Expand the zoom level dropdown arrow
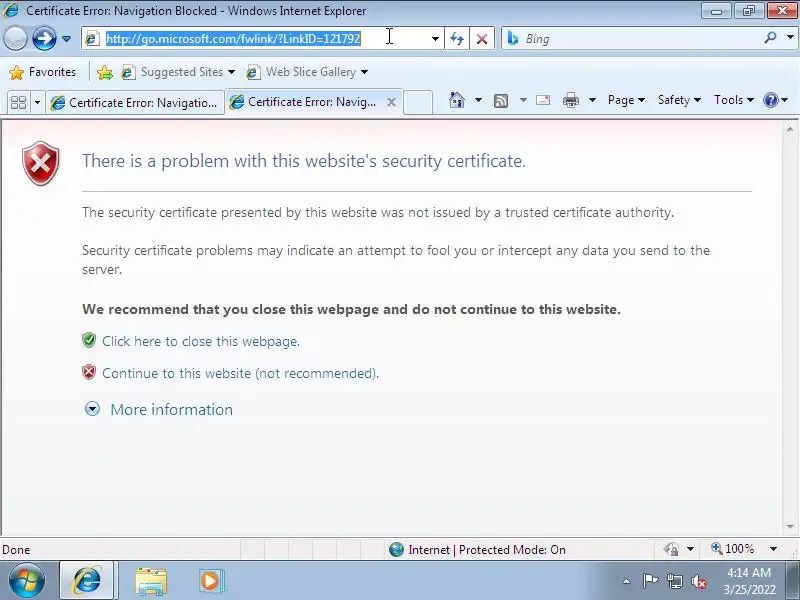This screenshot has width=800, height=600. [773, 549]
